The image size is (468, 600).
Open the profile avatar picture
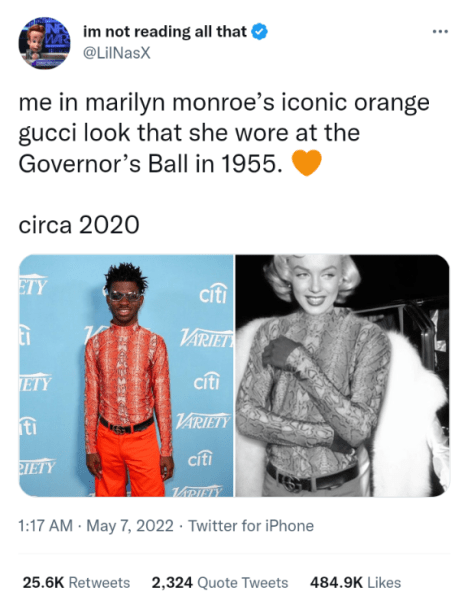(x=44, y=43)
